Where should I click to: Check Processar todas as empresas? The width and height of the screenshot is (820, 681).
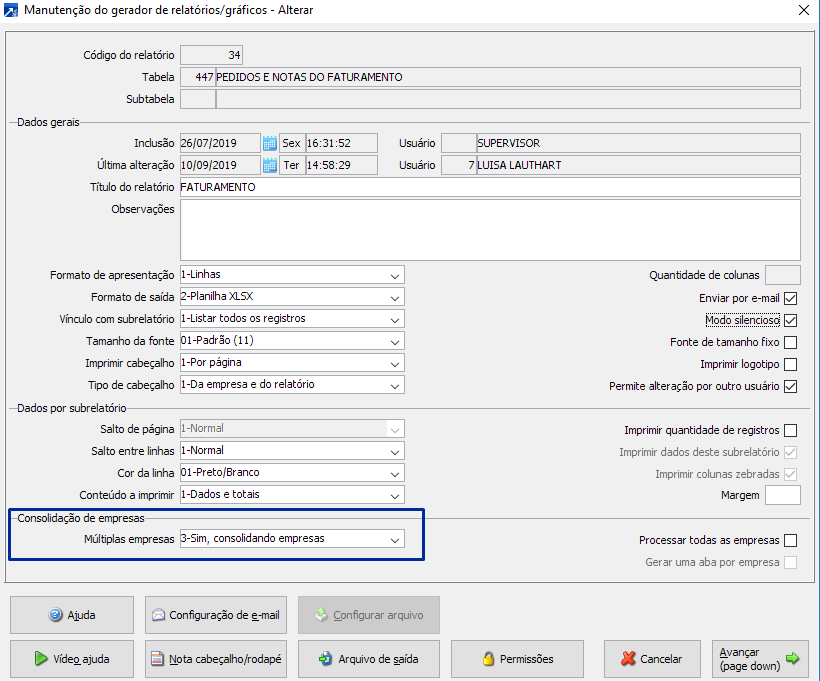(x=791, y=540)
